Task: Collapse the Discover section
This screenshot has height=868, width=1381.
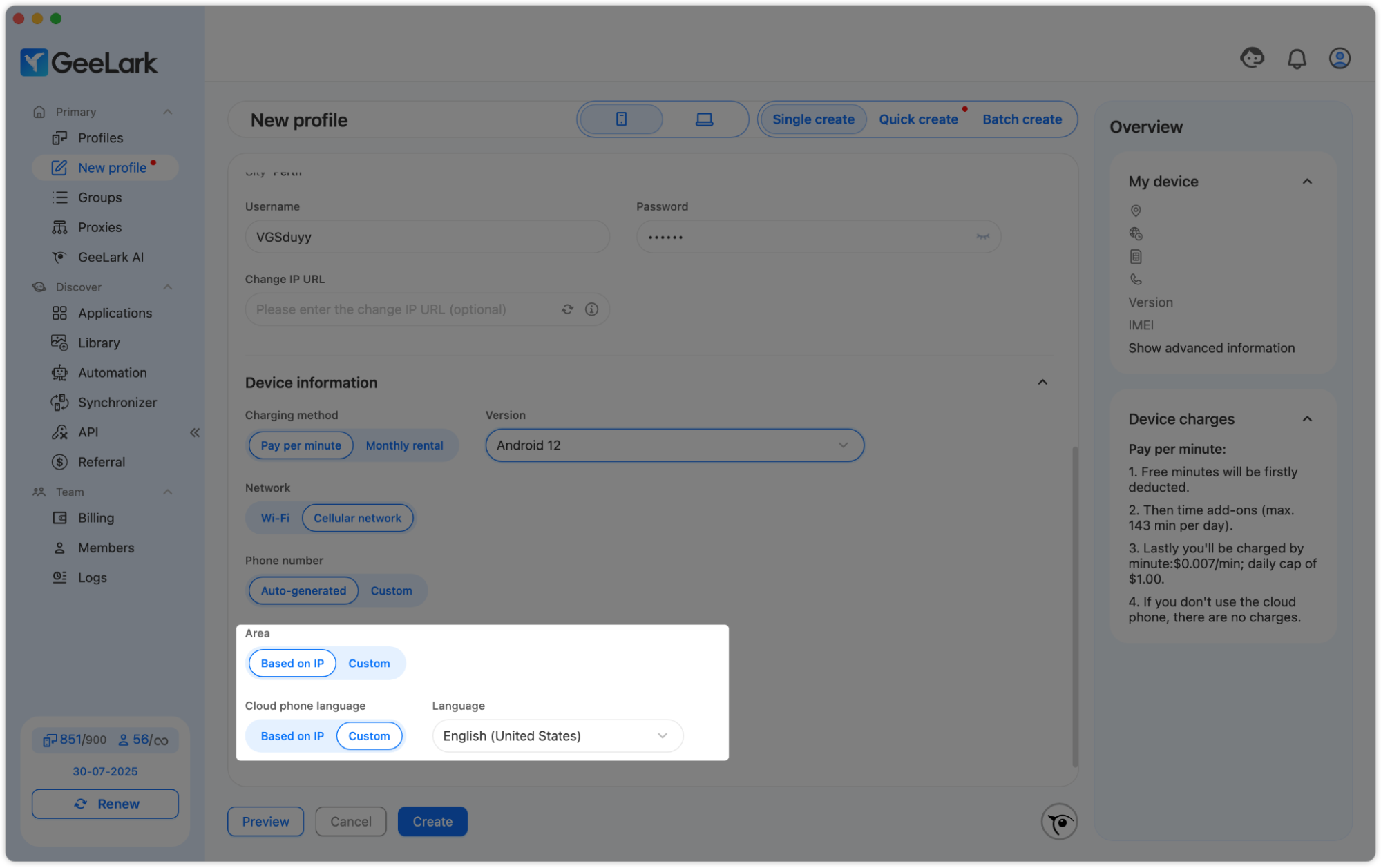Action: pos(167,287)
